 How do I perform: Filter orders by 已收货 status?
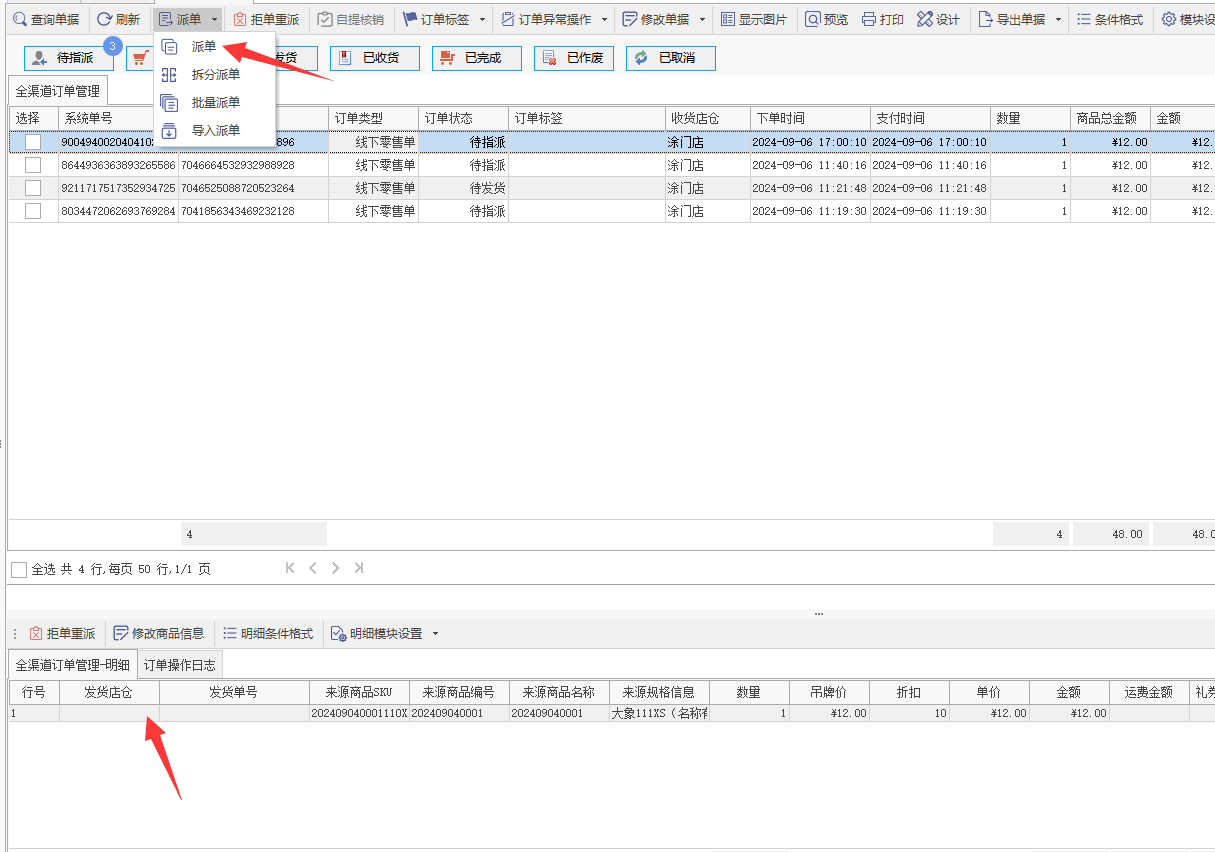pyautogui.click(x=375, y=58)
